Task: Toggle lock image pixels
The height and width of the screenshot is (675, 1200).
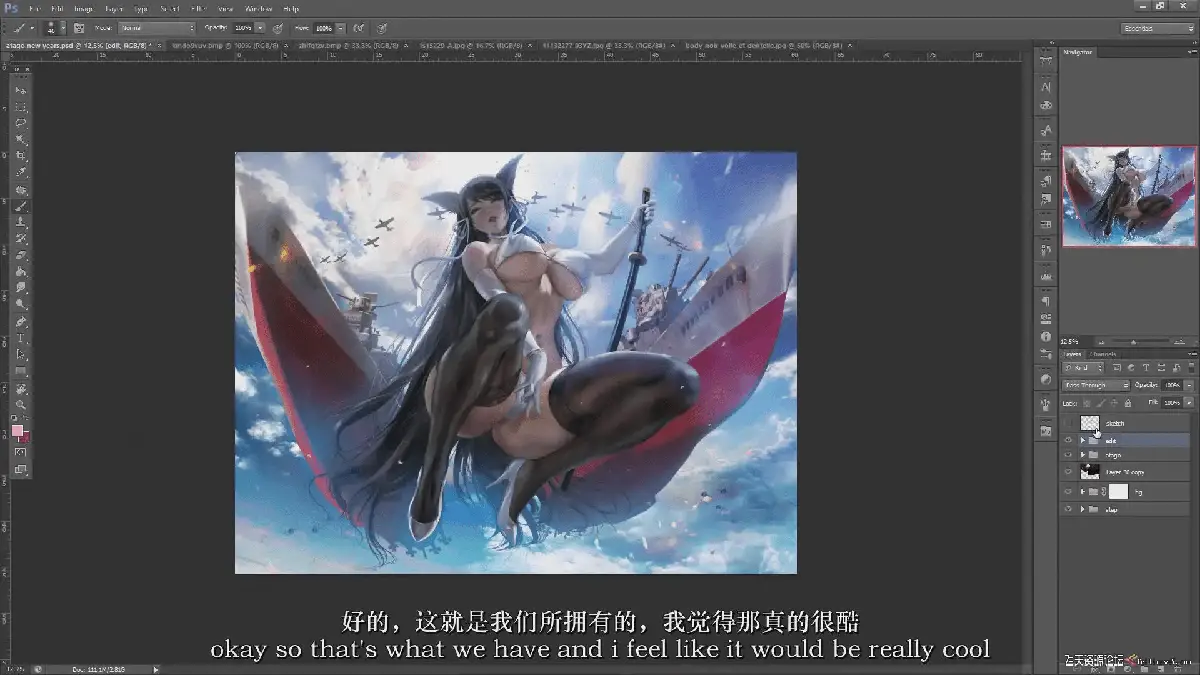Action: click(1101, 403)
